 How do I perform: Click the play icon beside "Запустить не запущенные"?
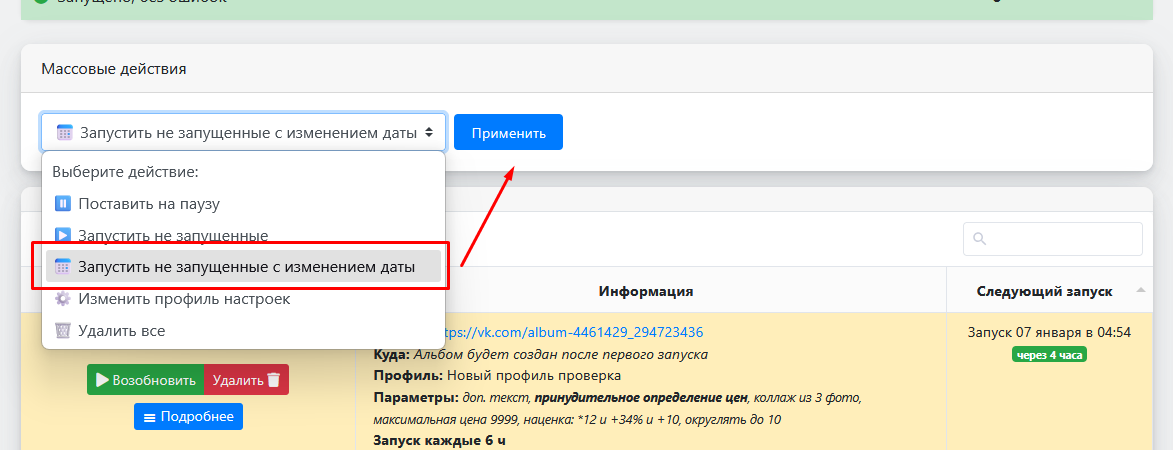click(x=63, y=236)
